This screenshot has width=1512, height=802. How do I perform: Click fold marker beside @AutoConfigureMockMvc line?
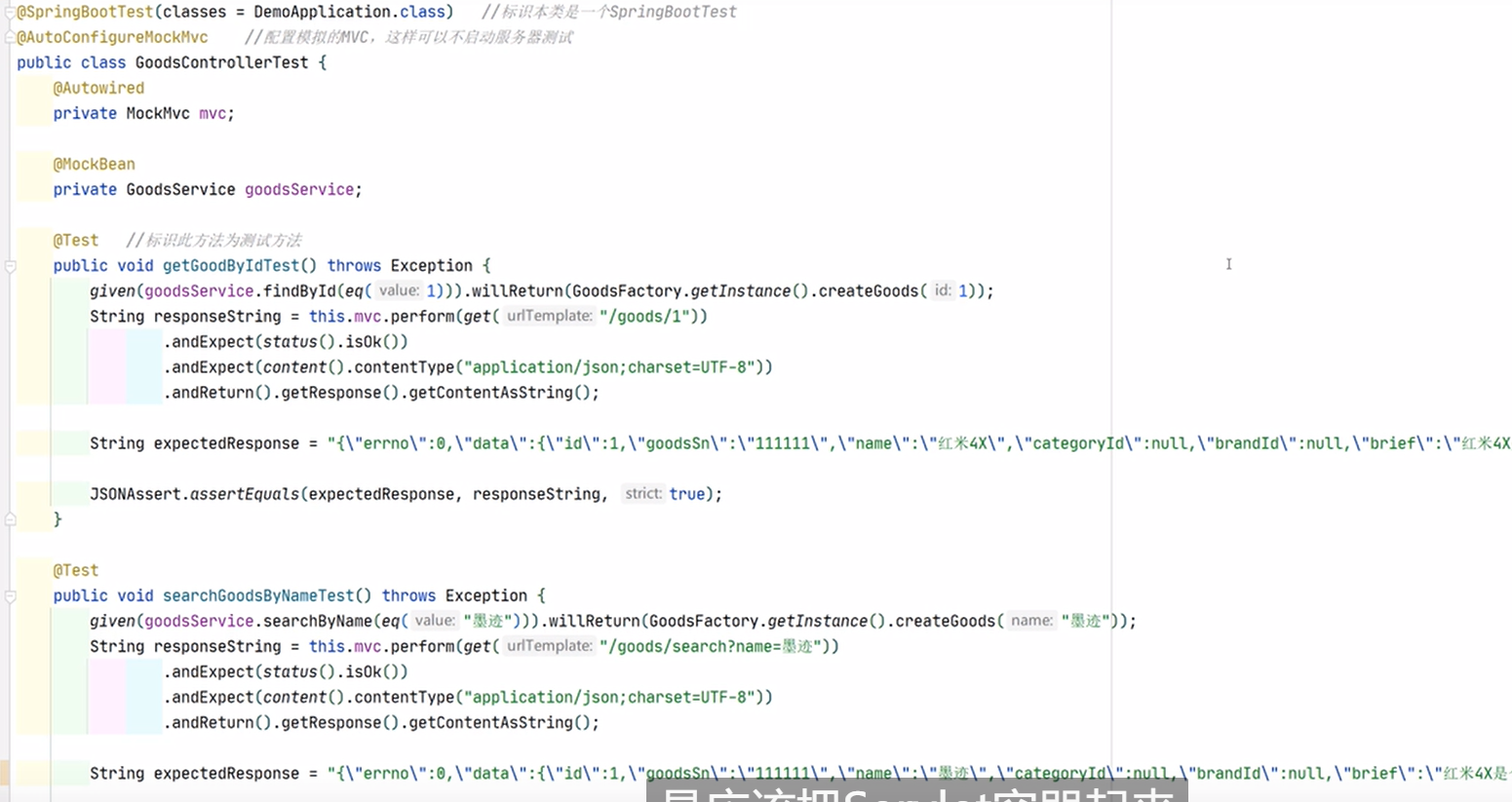coord(11,38)
